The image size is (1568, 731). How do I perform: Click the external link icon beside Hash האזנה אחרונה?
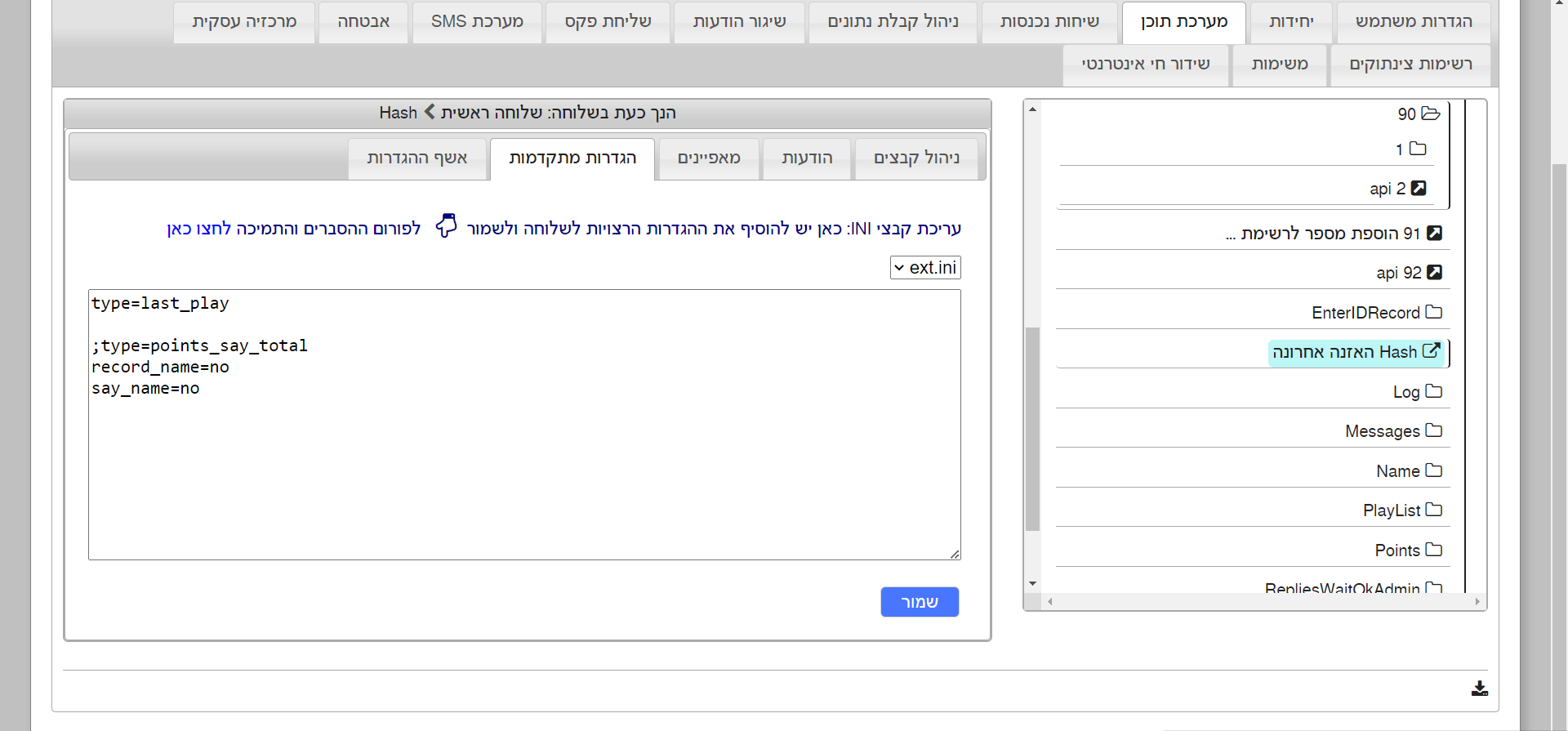[1431, 351]
